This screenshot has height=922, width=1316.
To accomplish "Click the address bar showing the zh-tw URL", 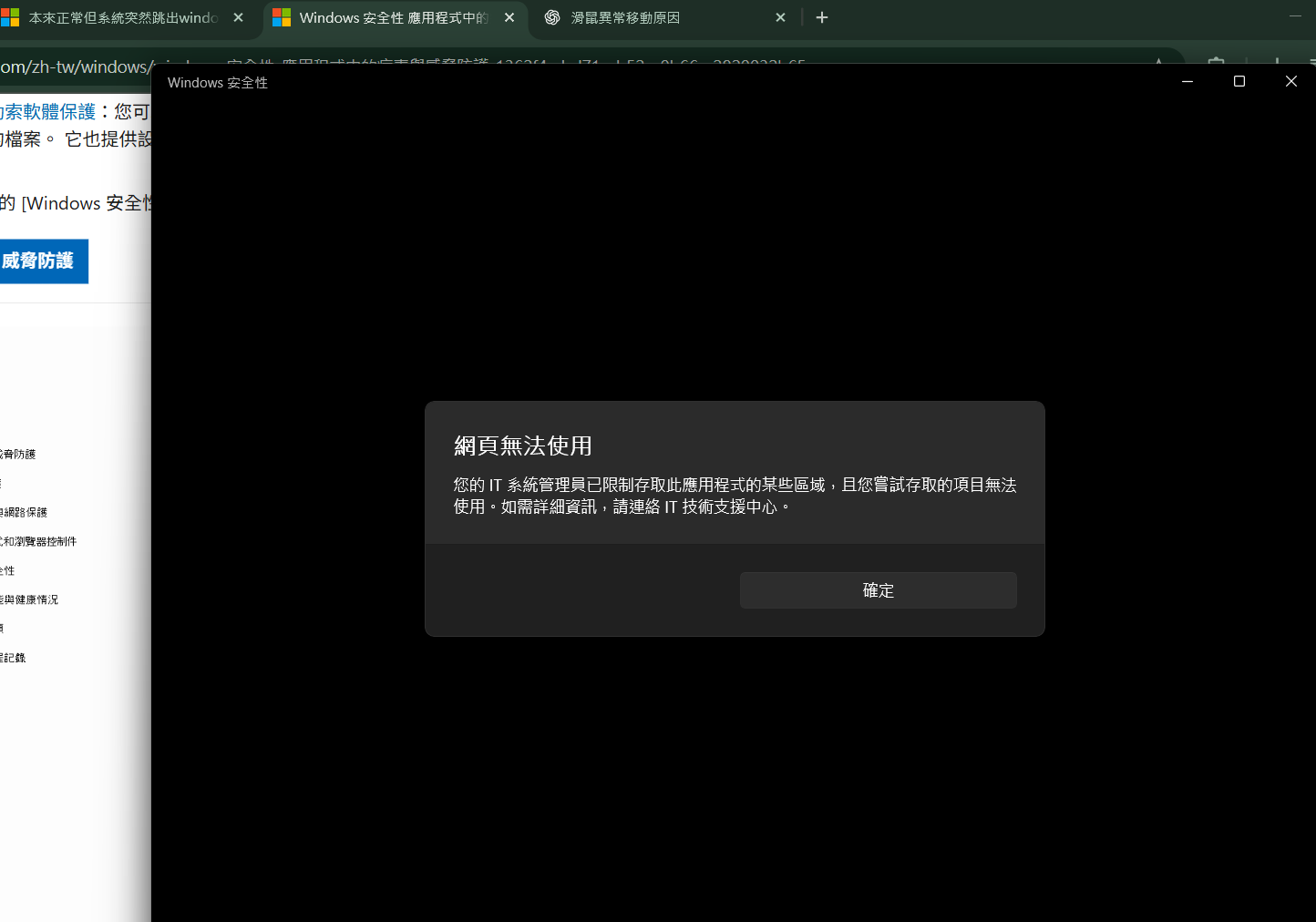I will click(x=73, y=67).
